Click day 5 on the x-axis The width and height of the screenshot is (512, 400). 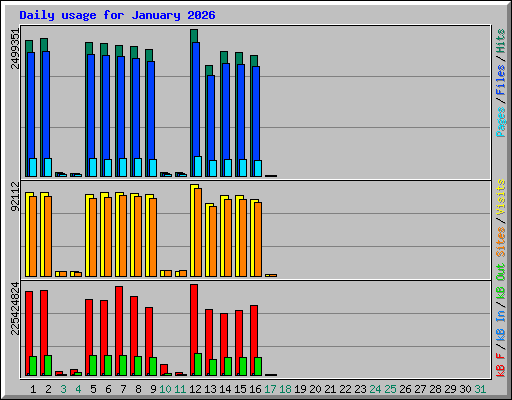(93, 389)
